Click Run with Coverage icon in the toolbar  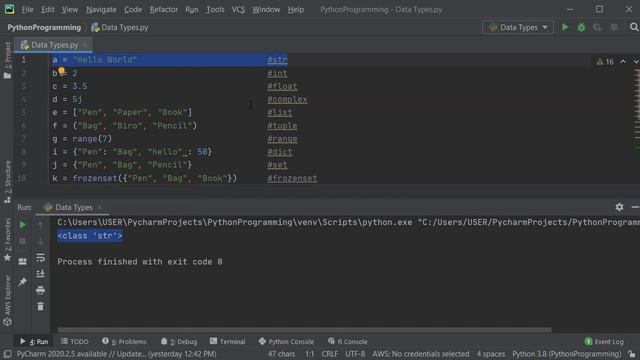(x=598, y=27)
